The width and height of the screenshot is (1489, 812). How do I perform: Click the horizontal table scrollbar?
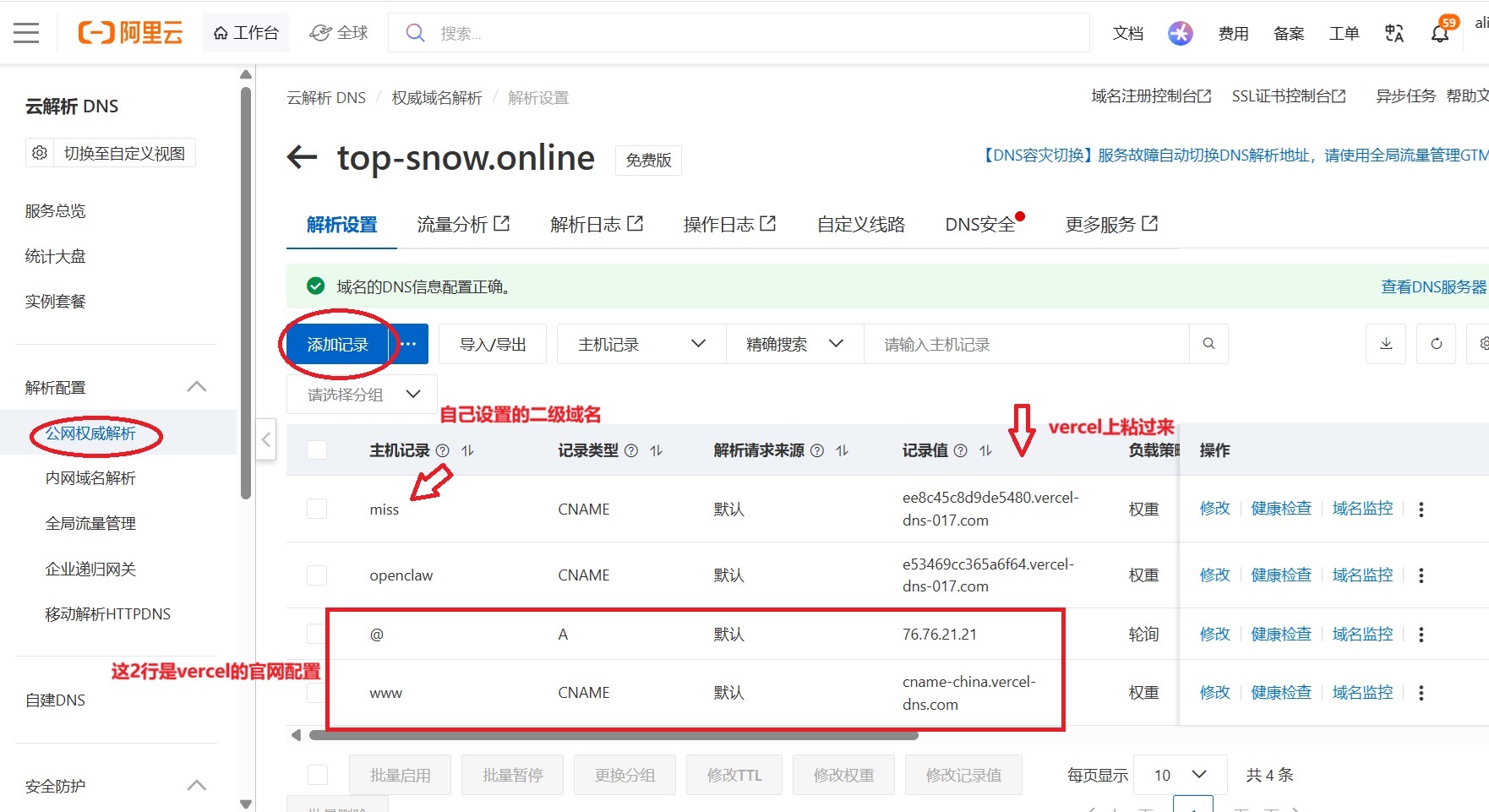tap(614, 735)
